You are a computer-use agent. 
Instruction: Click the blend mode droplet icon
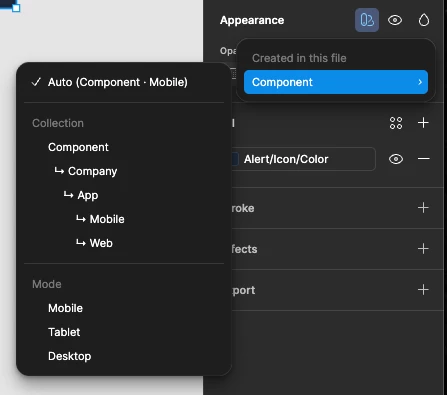pyautogui.click(x=424, y=20)
